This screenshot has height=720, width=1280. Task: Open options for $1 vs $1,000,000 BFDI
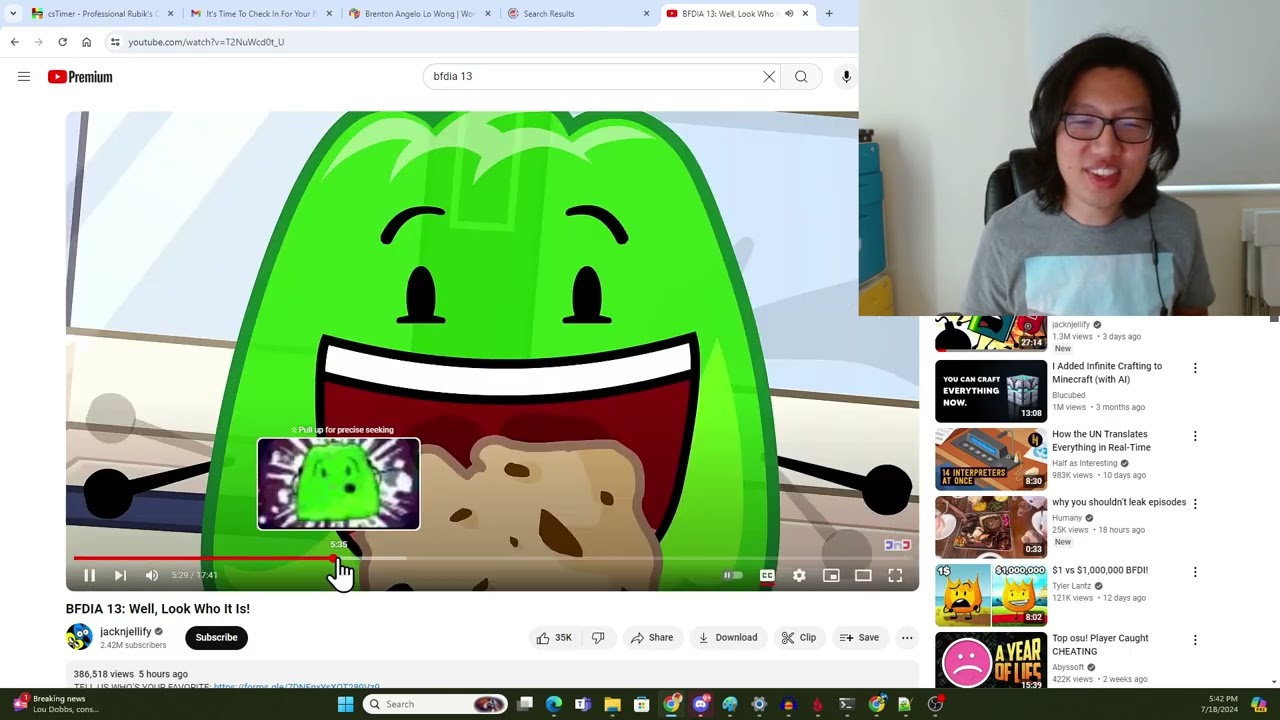(x=1194, y=572)
